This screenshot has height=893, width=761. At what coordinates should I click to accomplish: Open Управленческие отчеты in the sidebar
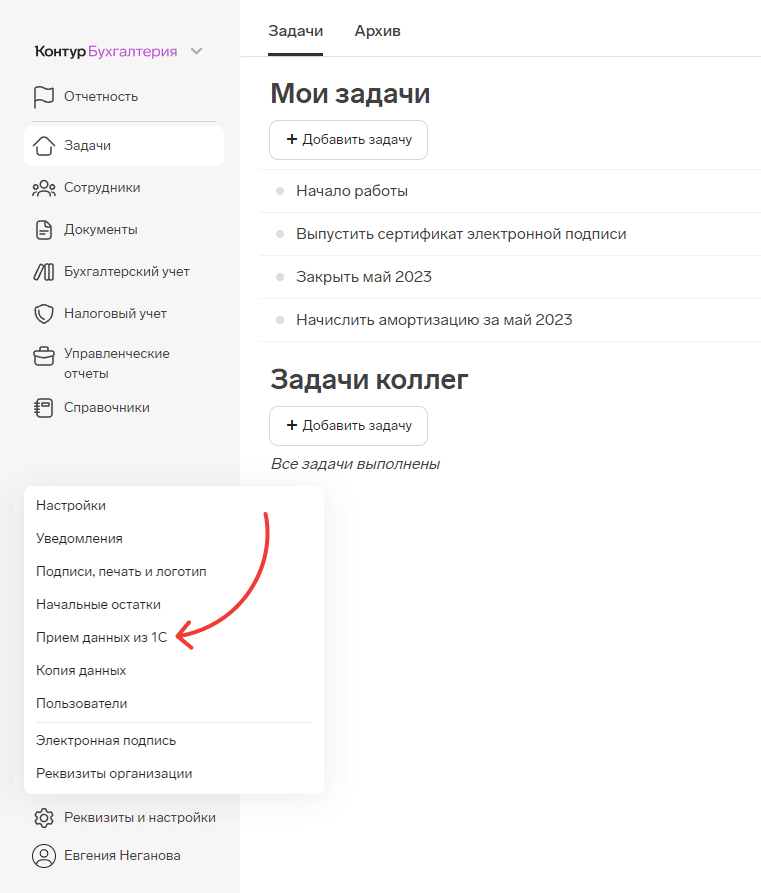pyautogui.click(x=117, y=363)
